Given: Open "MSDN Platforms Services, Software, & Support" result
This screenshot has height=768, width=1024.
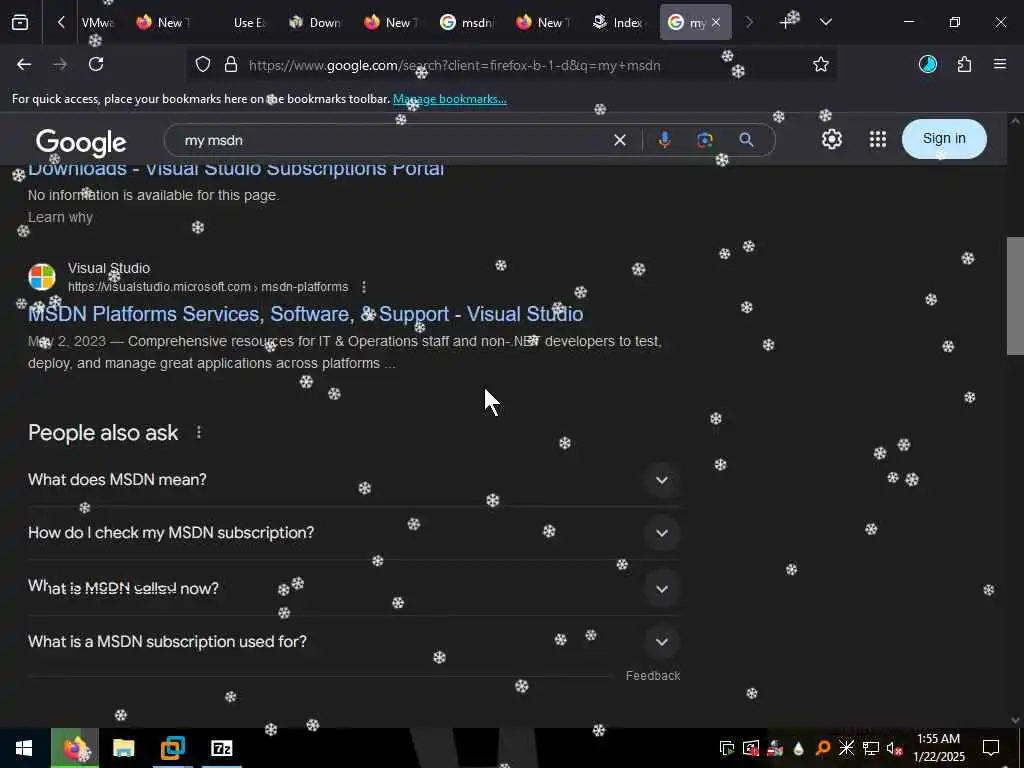Looking at the screenshot, I should tap(306, 314).
